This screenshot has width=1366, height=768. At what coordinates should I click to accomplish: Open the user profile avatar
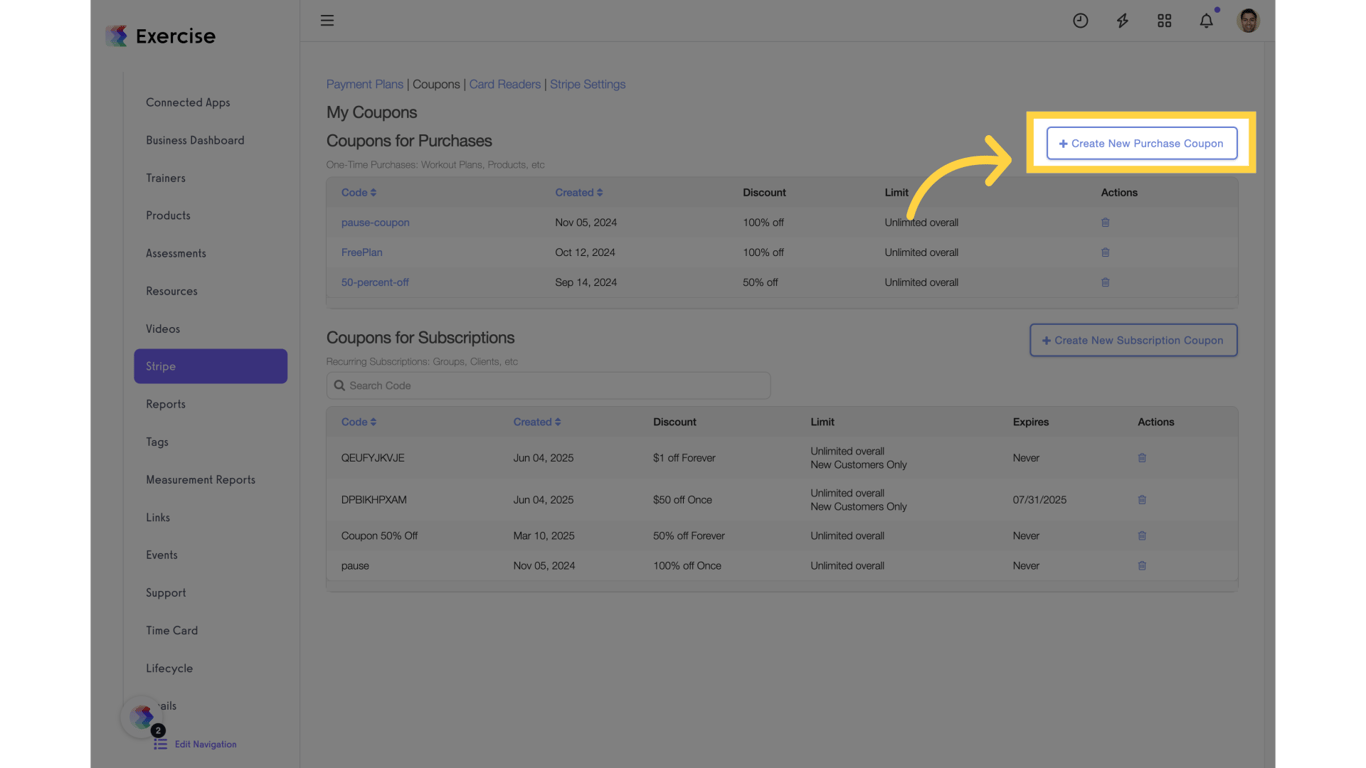(x=1248, y=20)
